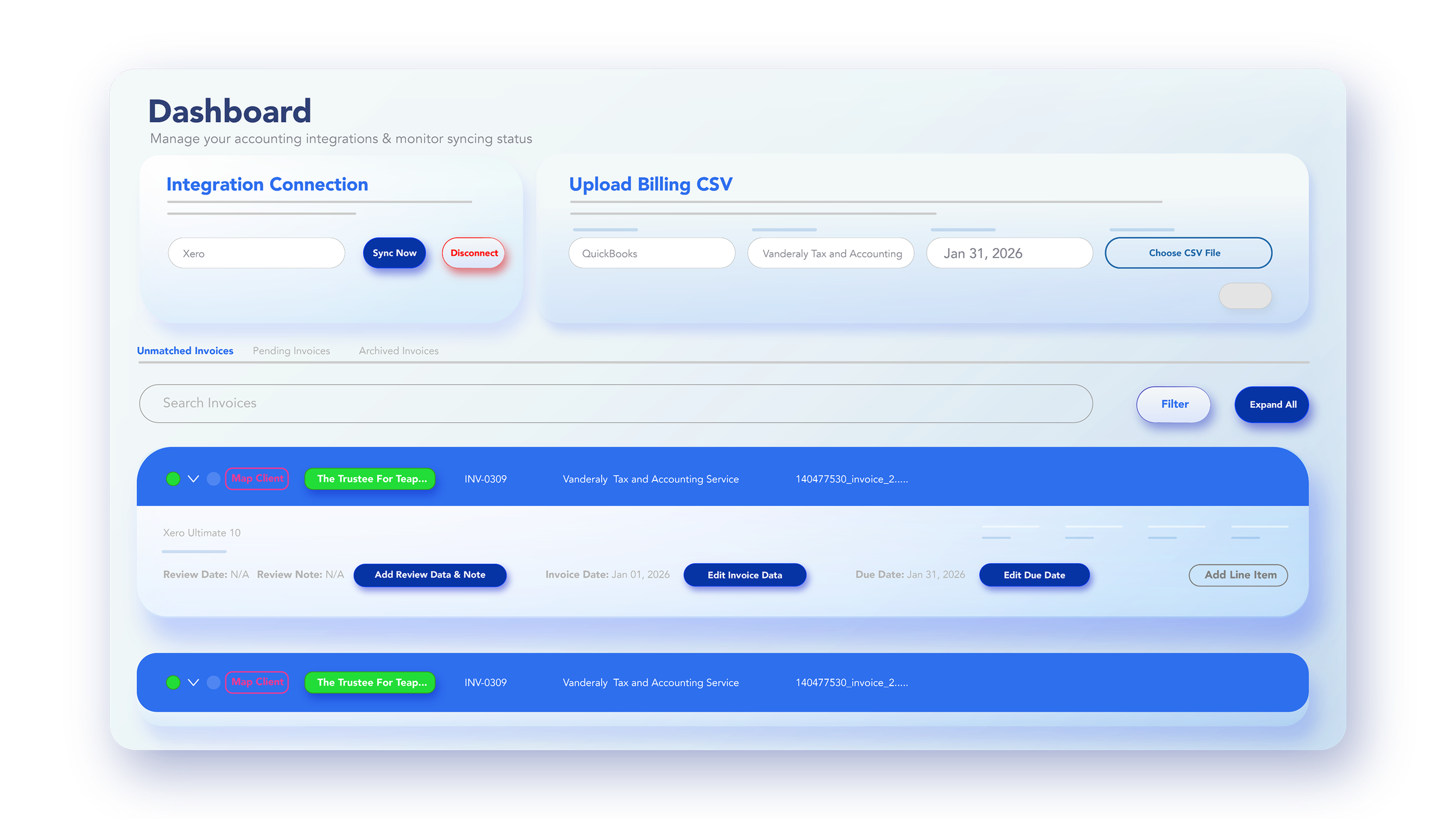Click Add Review Data & Note
1456x819 pixels.
pos(430,575)
